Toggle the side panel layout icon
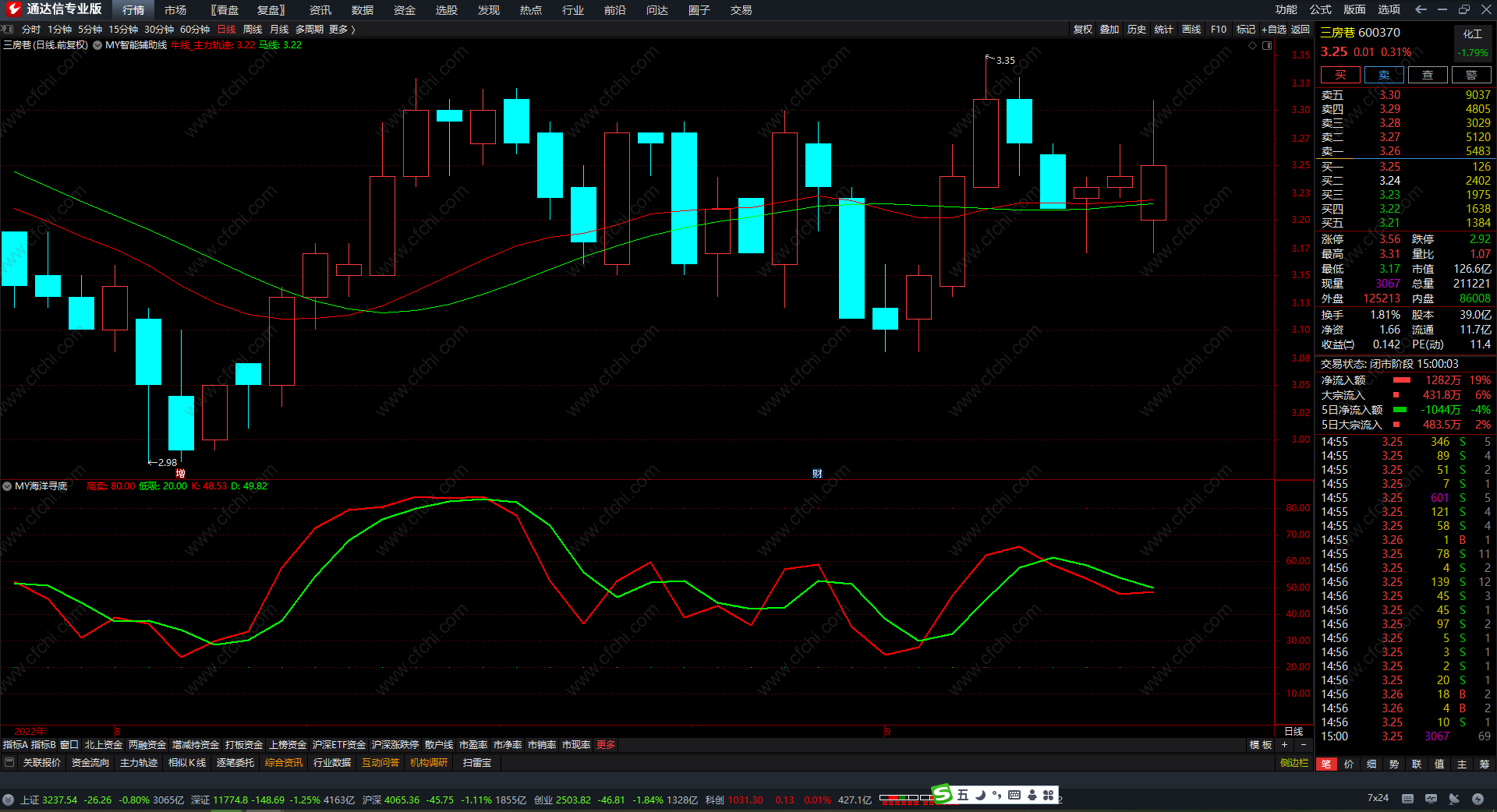Image resolution: width=1497 pixels, height=812 pixels. click(x=1267, y=45)
